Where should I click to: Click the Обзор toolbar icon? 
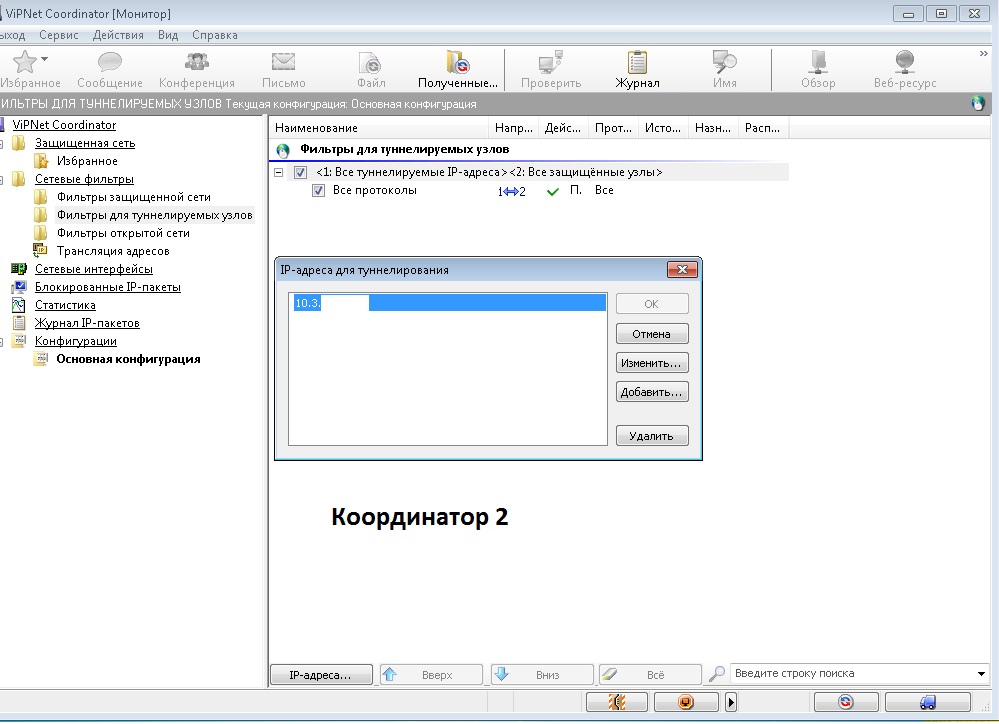coord(818,62)
